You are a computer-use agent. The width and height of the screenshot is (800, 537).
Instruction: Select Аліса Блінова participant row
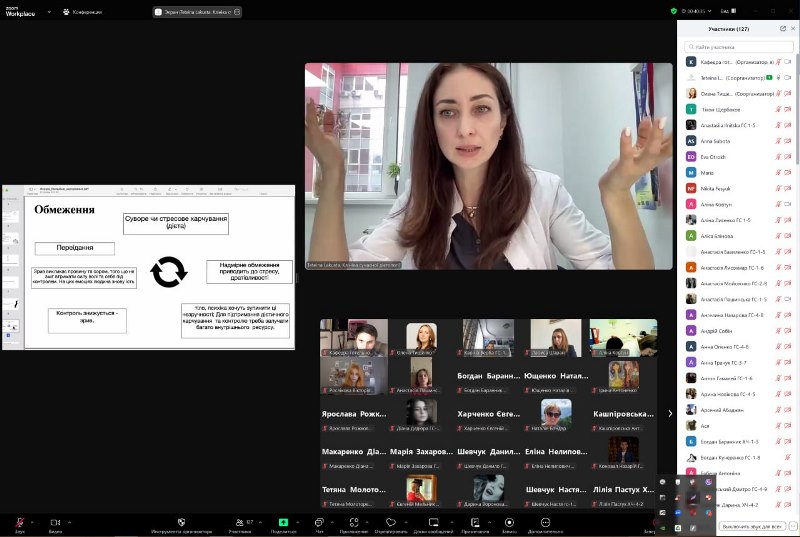pyautogui.click(x=738, y=236)
